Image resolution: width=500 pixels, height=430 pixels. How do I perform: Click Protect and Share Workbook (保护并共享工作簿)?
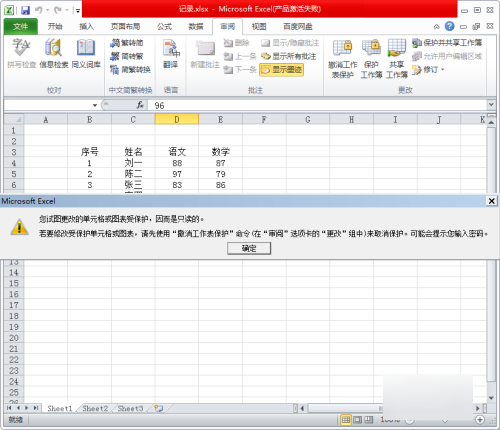pyautogui.click(x=447, y=43)
